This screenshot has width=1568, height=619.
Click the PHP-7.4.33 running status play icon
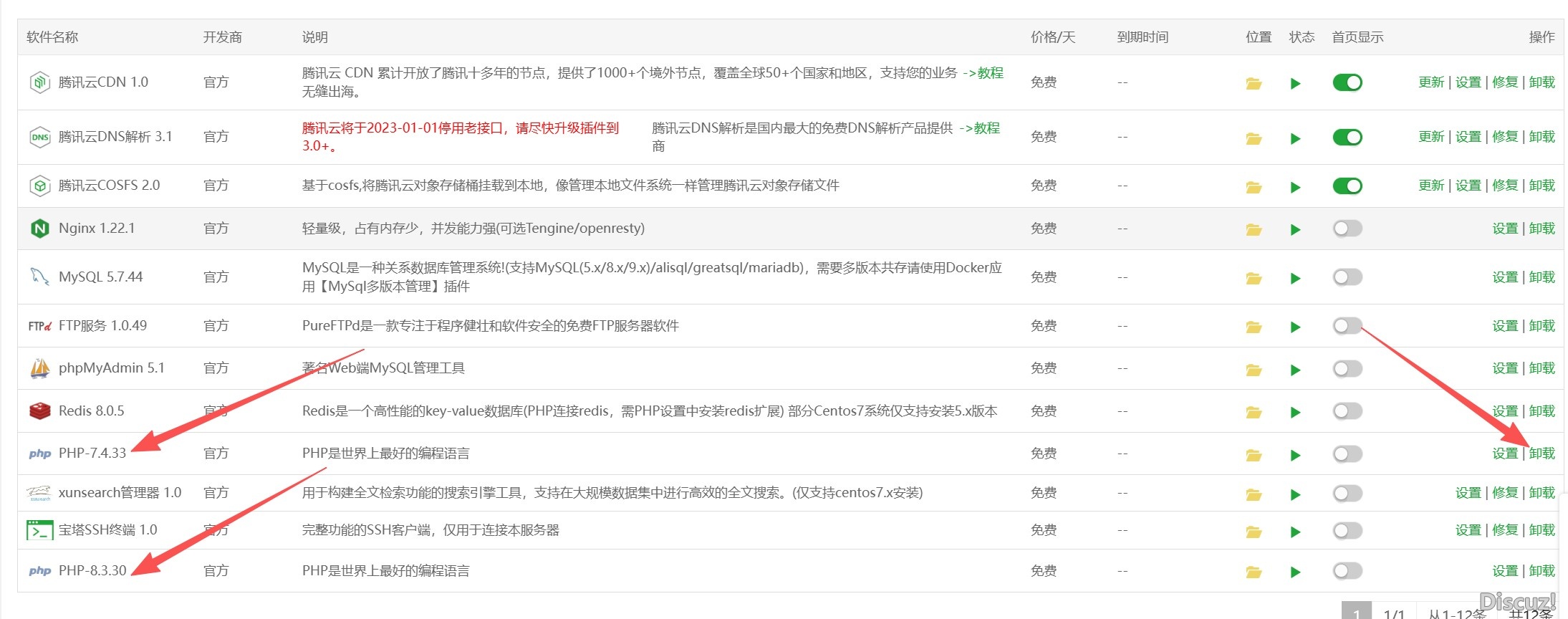click(x=1295, y=455)
